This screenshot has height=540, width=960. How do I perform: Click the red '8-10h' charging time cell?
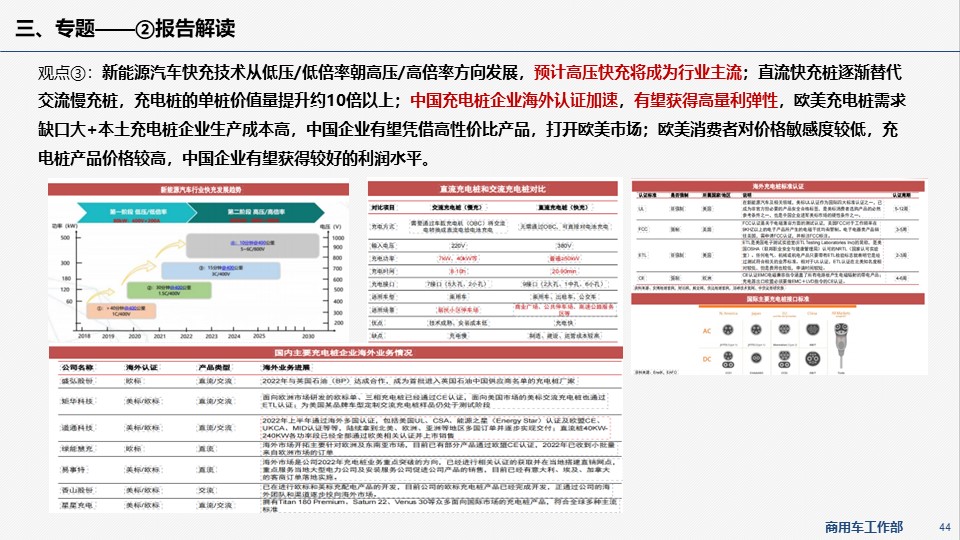click(x=459, y=271)
